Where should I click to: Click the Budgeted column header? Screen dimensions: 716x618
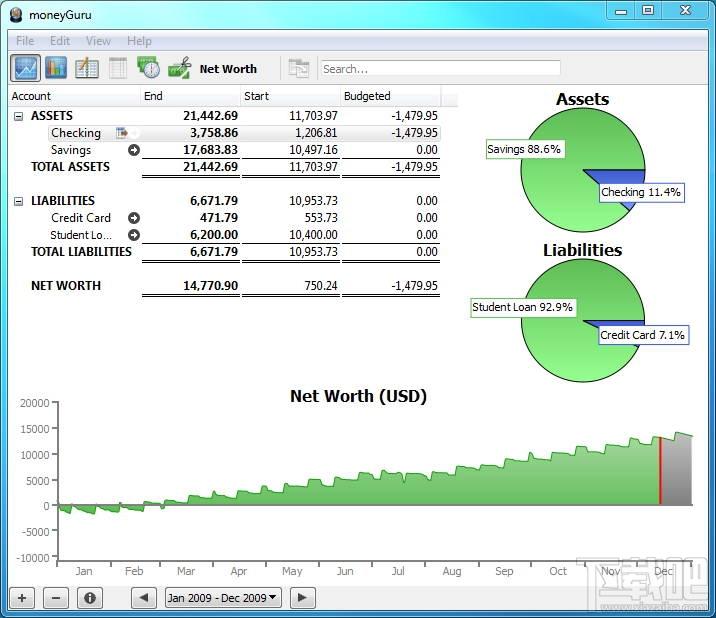[x=391, y=96]
